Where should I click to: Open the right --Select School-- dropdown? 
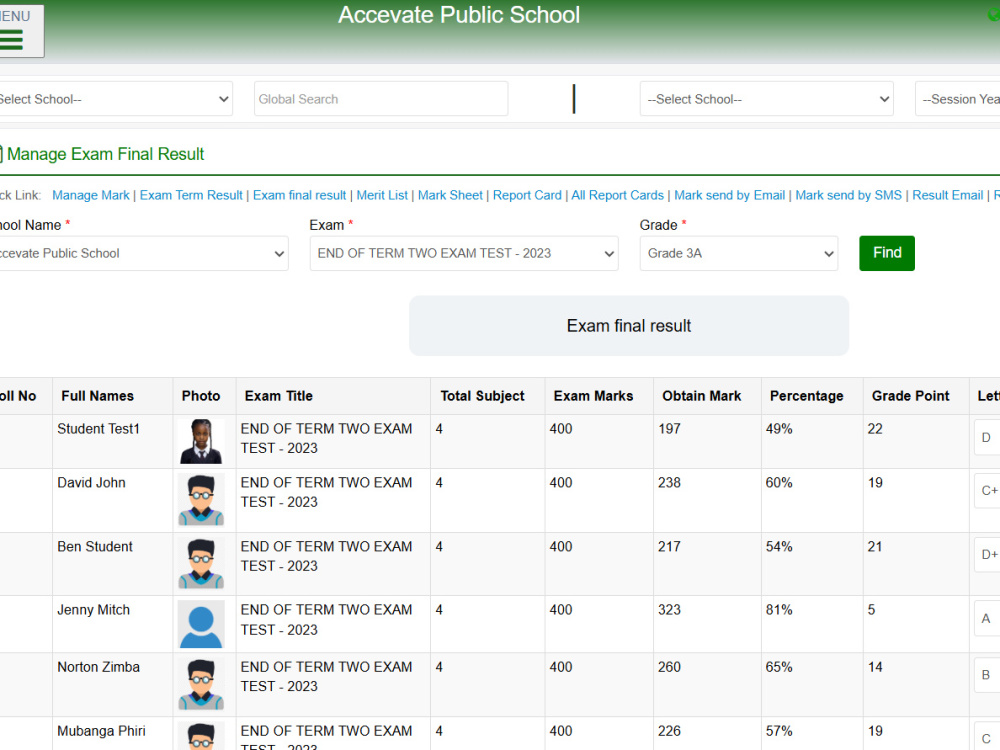click(767, 99)
